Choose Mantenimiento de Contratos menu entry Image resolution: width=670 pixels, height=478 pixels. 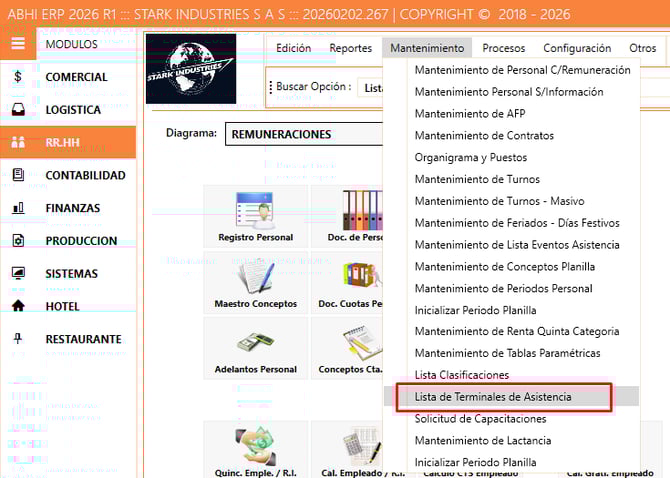coord(484,136)
